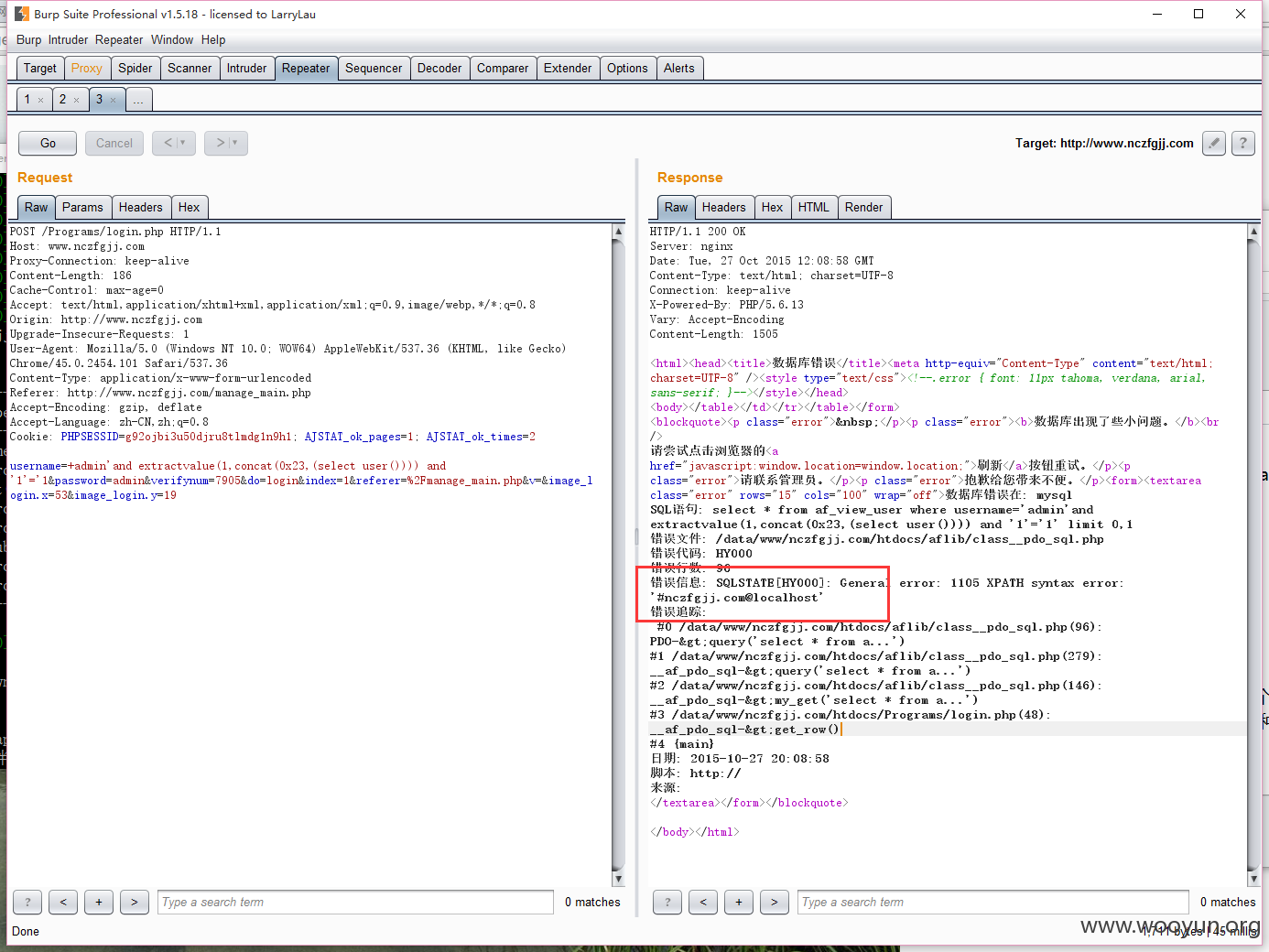This screenshot has width=1269, height=952.
Task: Add new Repeater tab with ellipsis
Action: coord(138,100)
